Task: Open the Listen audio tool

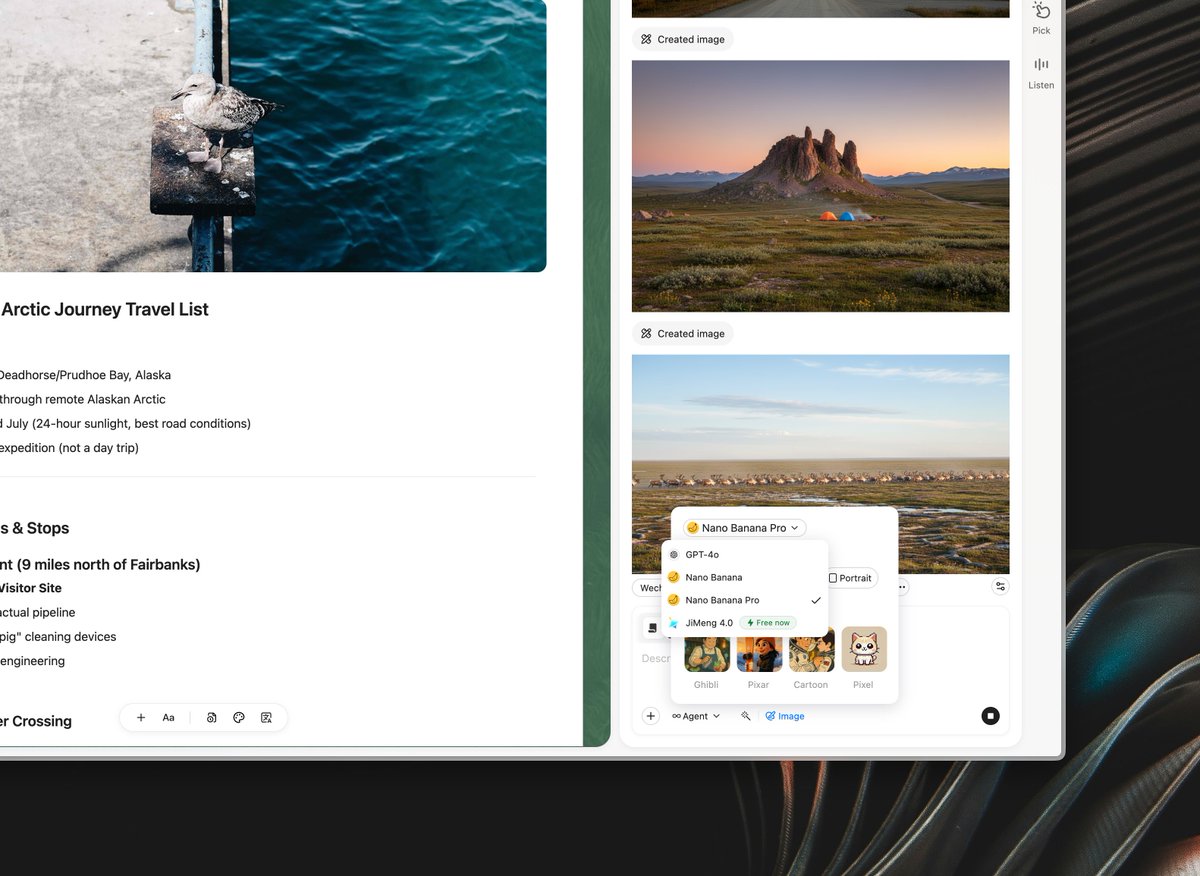Action: click(1041, 73)
